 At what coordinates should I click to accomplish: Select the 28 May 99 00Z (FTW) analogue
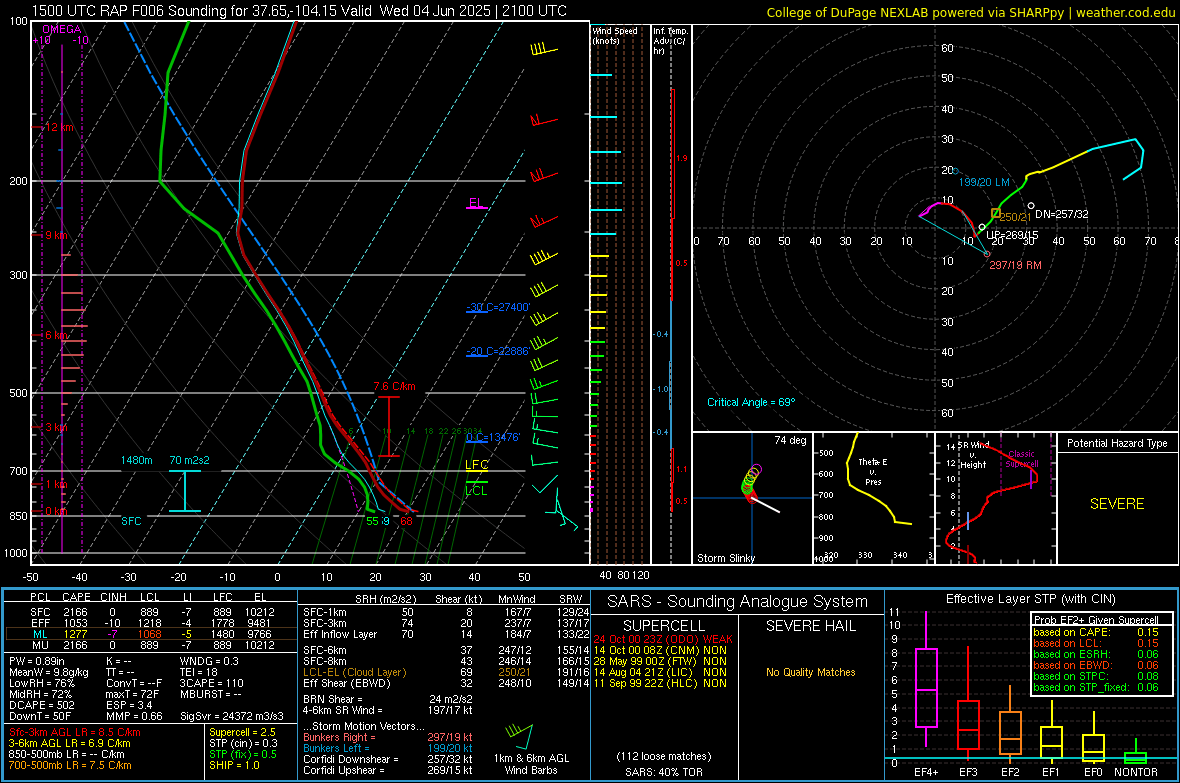(x=660, y=661)
